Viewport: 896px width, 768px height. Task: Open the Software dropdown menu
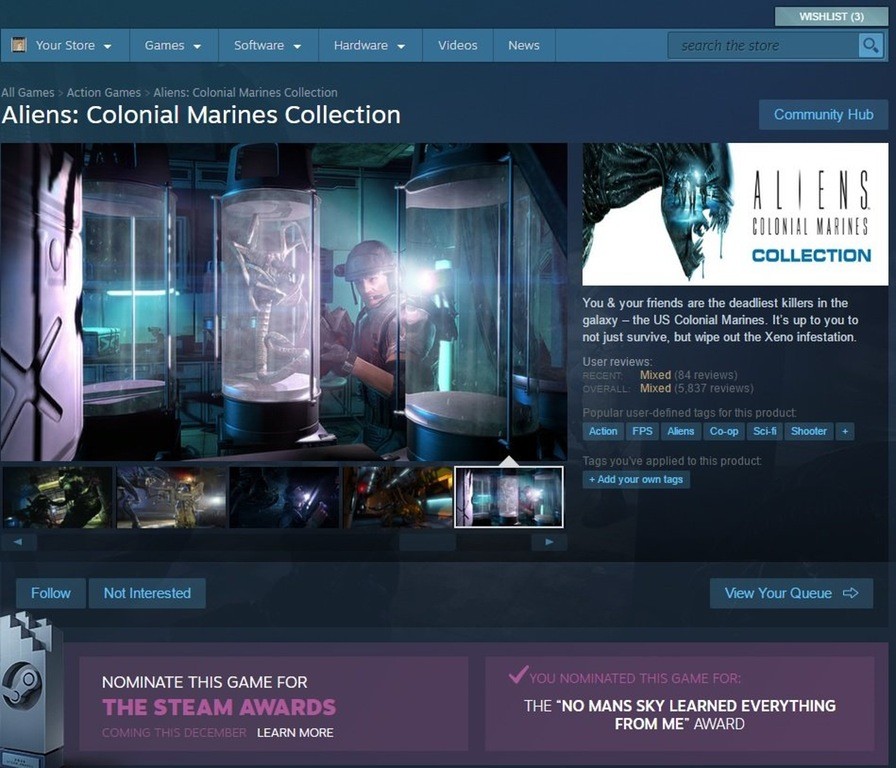[x=267, y=45]
